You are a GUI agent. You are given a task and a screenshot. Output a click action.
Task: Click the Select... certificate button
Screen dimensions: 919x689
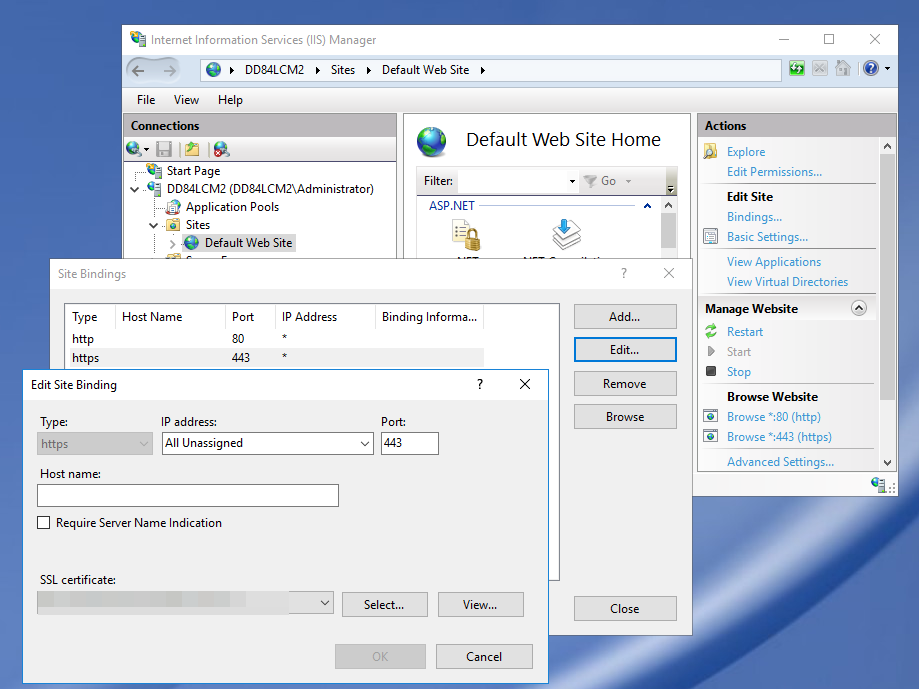pos(384,605)
